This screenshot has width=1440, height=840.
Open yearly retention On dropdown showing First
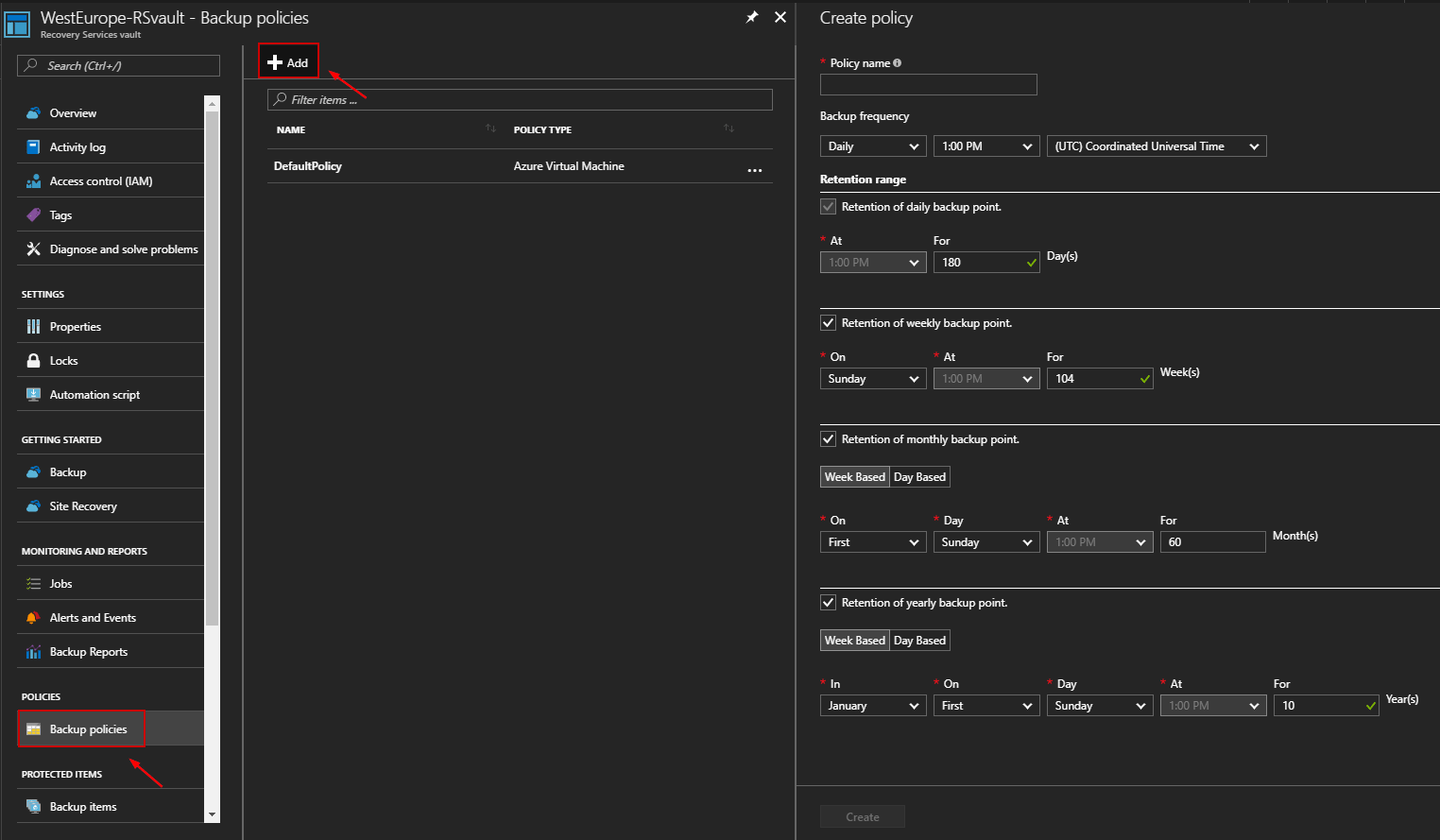pos(986,706)
